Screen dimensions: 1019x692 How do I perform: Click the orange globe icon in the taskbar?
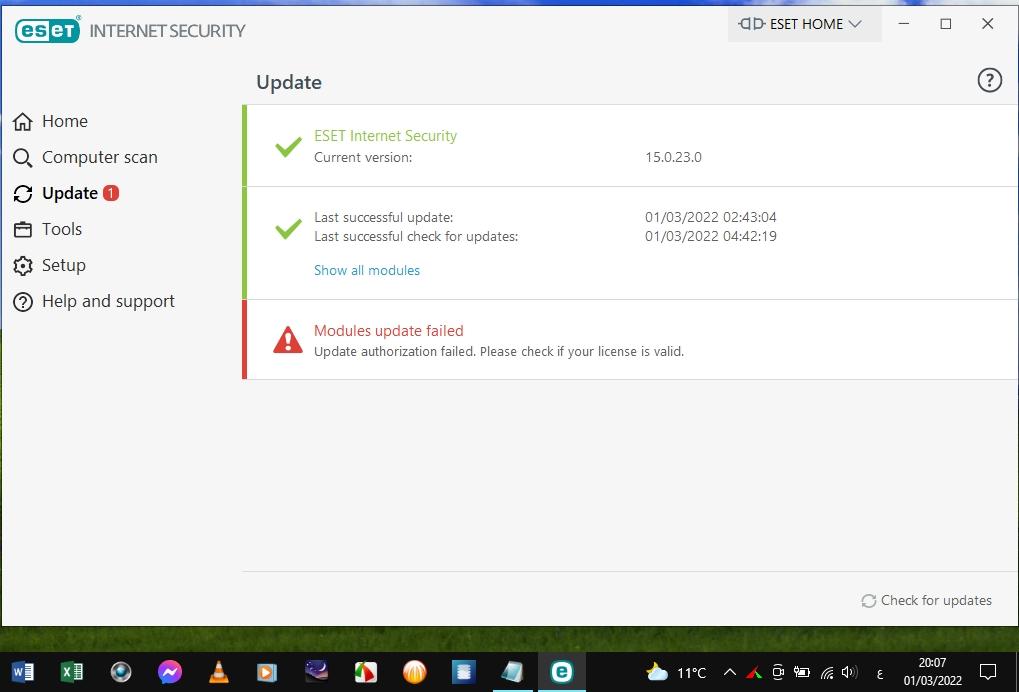pyautogui.click(x=415, y=671)
